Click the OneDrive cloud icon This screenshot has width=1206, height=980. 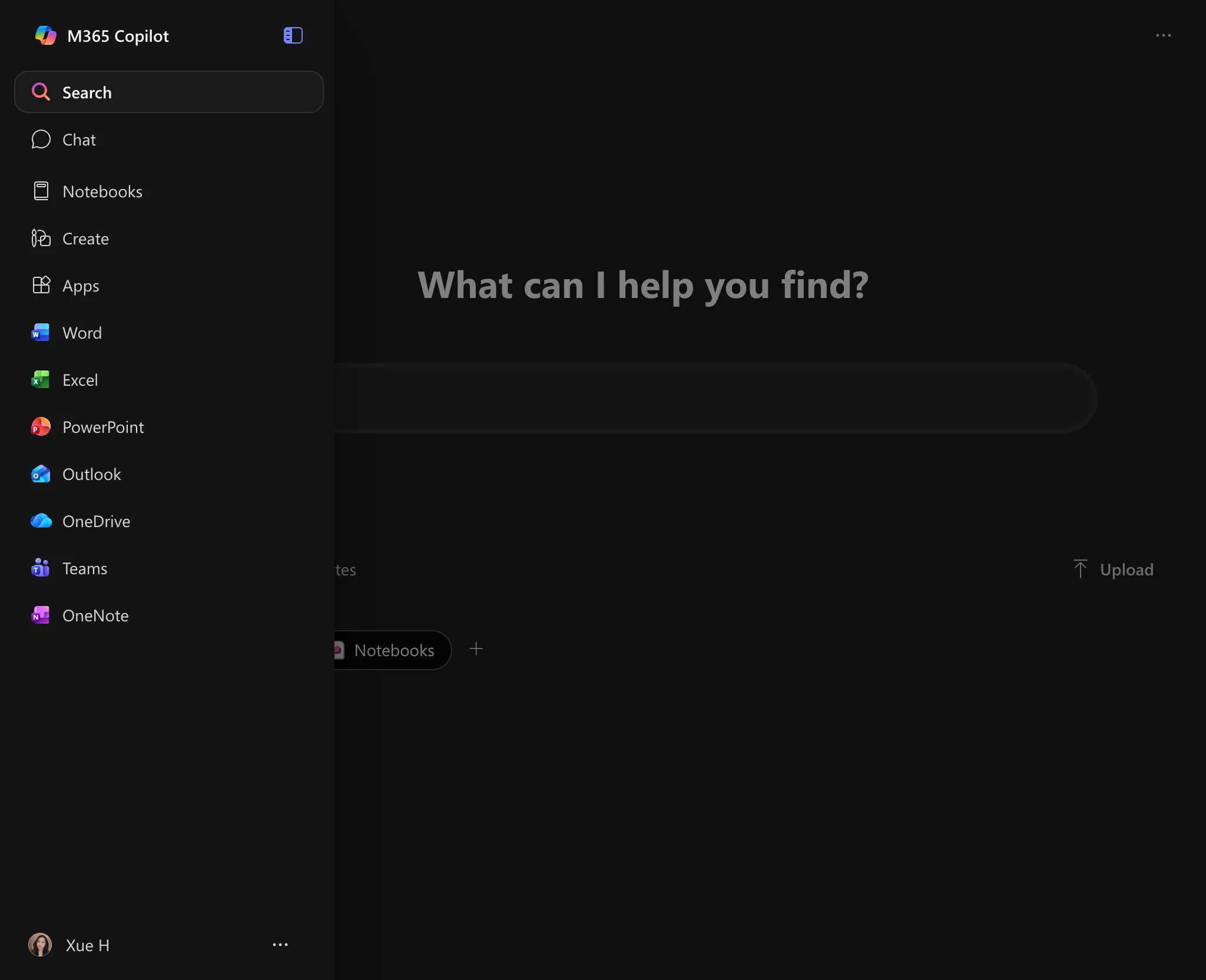point(41,521)
